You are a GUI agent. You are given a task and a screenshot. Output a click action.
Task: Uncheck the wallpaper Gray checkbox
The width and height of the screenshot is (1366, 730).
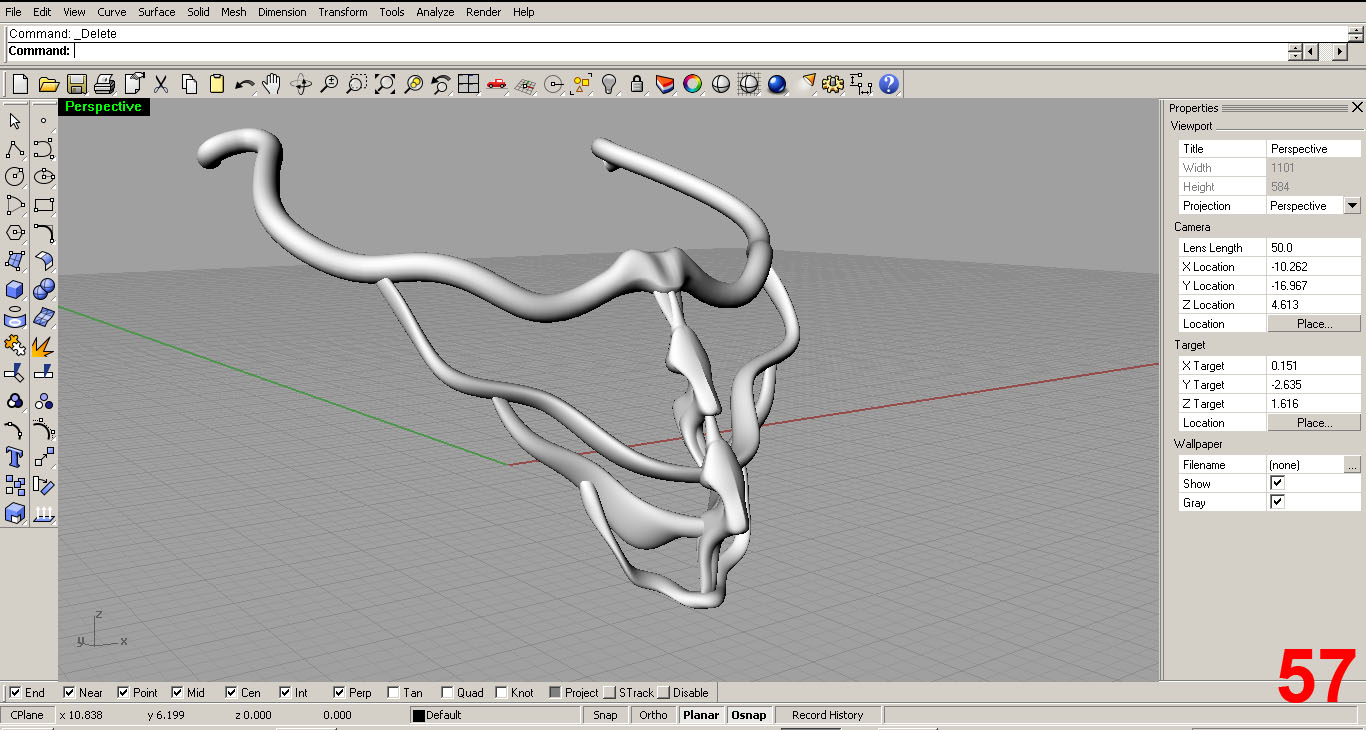1277,502
